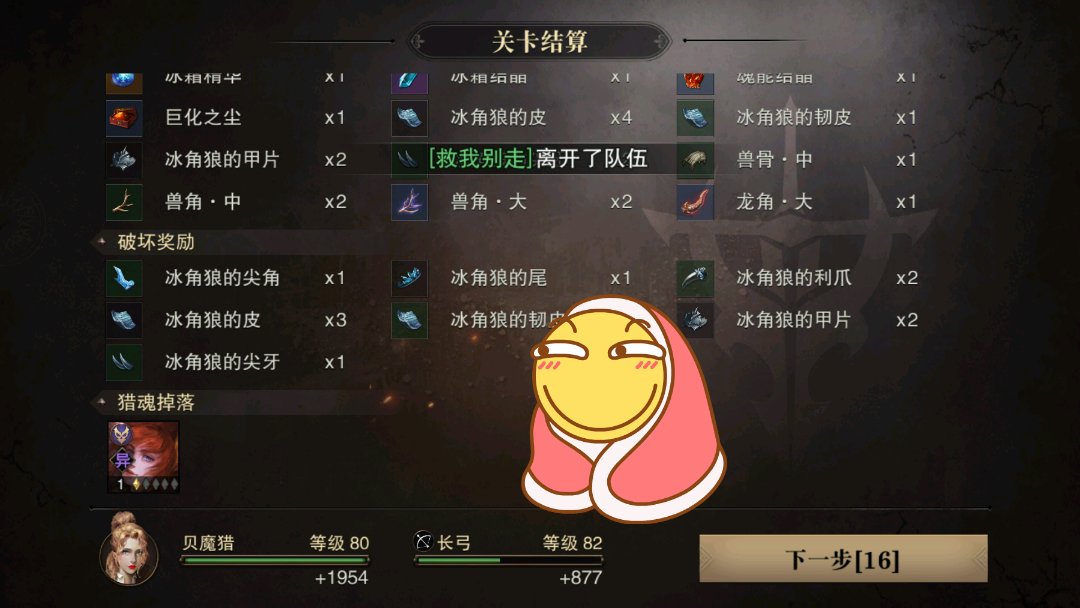Select the 冰角狼的尾 tail icon

[x=410, y=278]
